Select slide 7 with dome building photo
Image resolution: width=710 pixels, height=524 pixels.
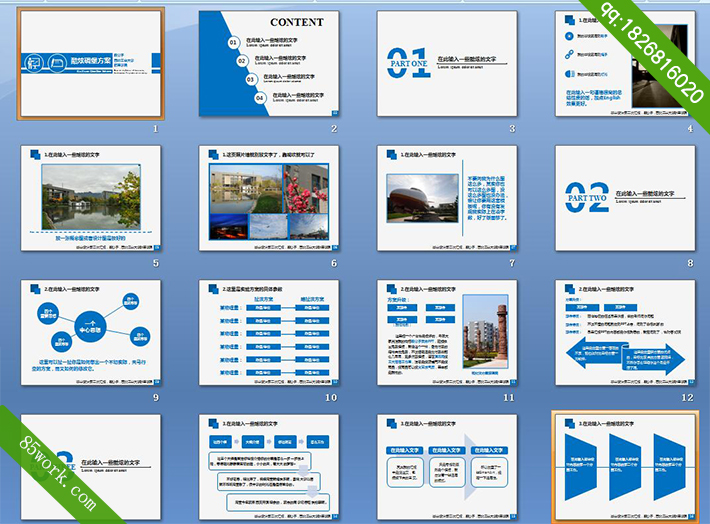coord(447,198)
